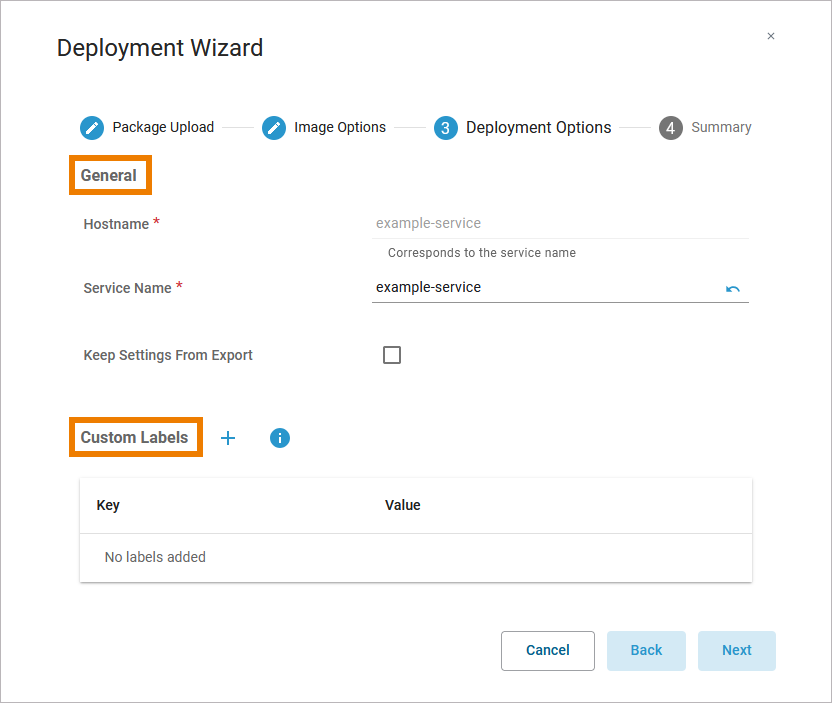Click the Cancel button
The height and width of the screenshot is (703, 832).
(x=548, y=650)
